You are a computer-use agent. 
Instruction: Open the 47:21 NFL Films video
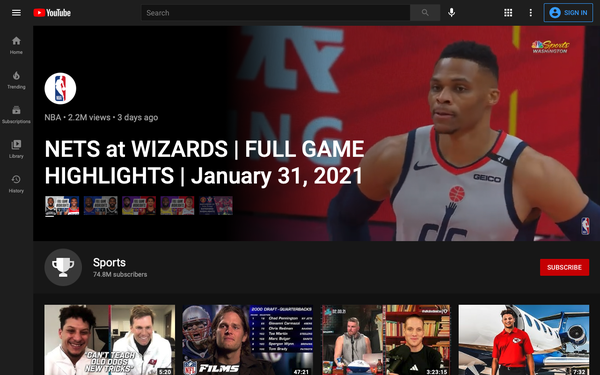tap(248, 340)
